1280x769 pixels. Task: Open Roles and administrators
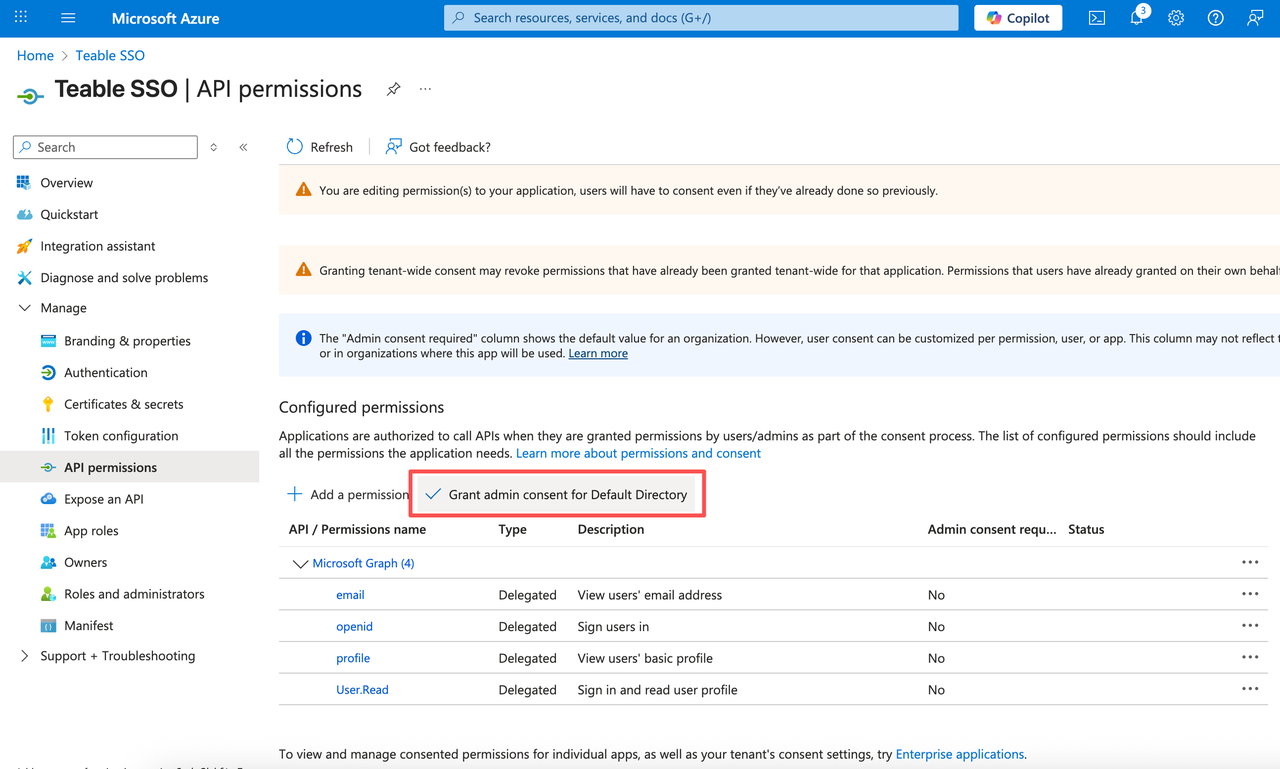click(x=134, y=594)
